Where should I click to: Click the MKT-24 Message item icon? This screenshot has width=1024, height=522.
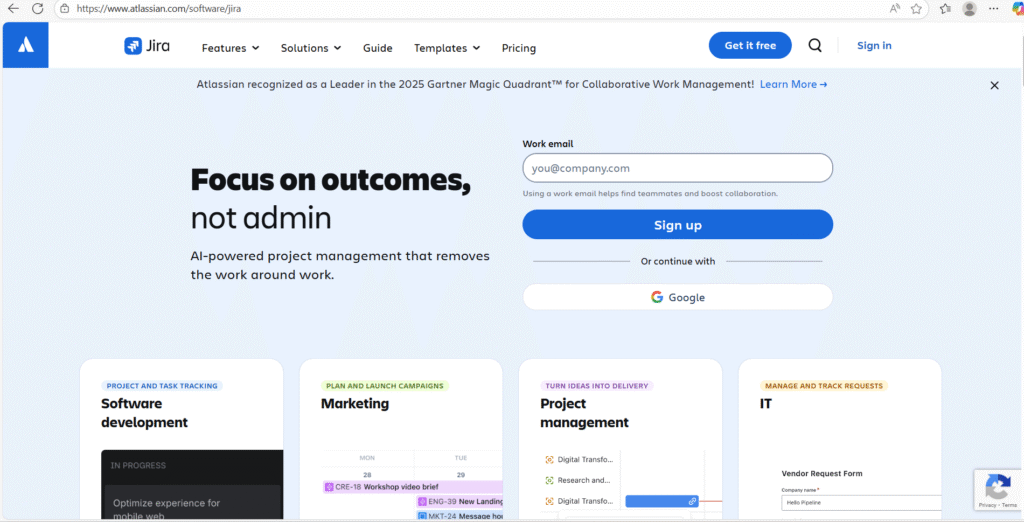click(x=423, y=516)
